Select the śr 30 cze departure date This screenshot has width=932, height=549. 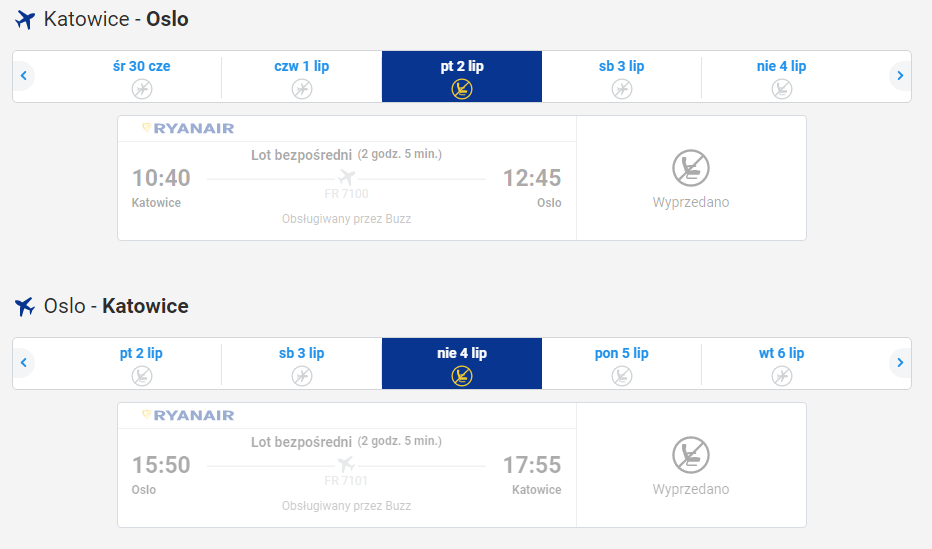[141, 77]
